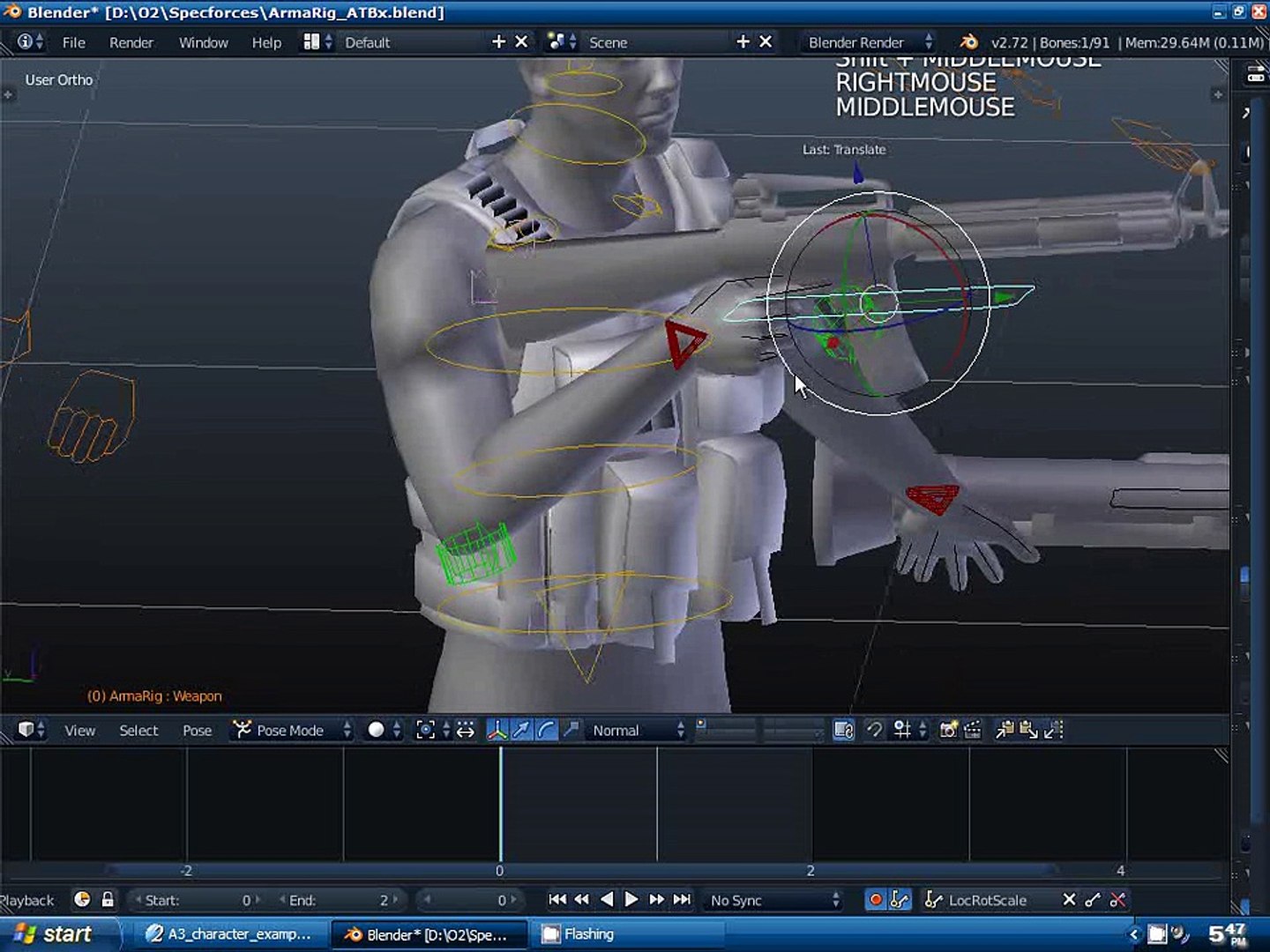Toggle automatic keyframe record button
Screen dimensions: 1270x952
[875, 900]
